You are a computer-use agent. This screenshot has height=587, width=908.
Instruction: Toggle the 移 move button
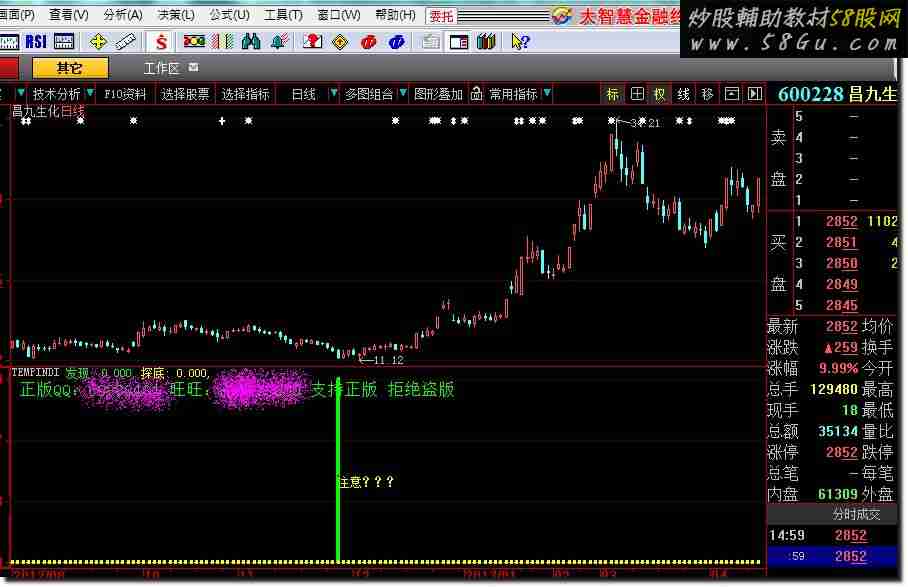[707, 94]
